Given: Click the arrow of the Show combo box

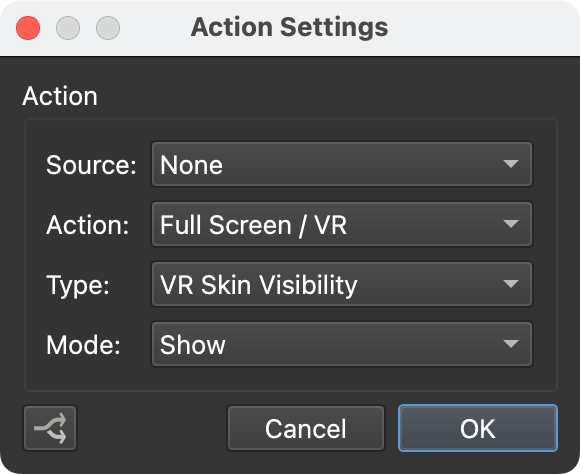Looking at the screenshot, I should point(511,344).
